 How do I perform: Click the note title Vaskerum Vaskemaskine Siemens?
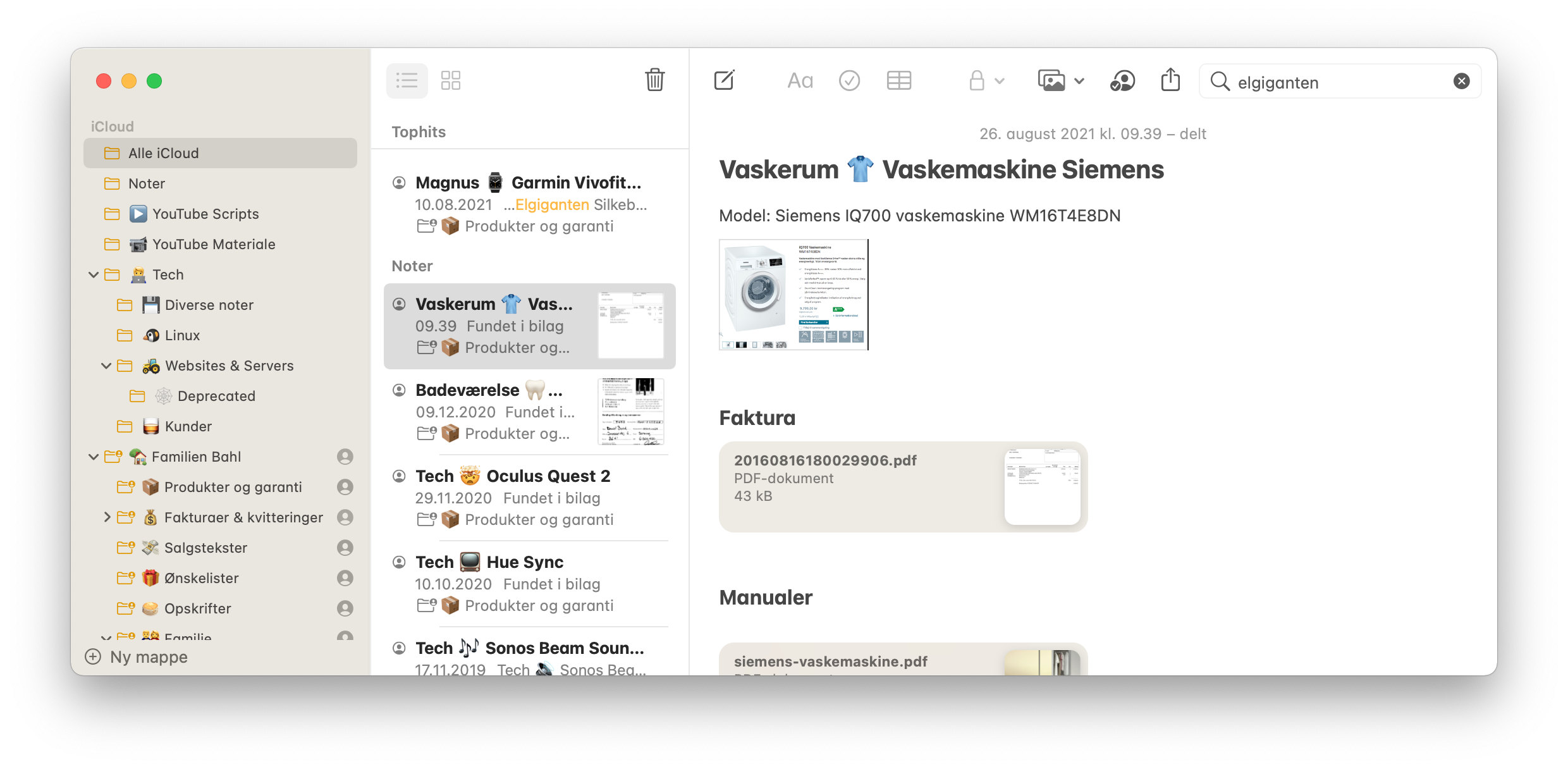coord(941,169)
